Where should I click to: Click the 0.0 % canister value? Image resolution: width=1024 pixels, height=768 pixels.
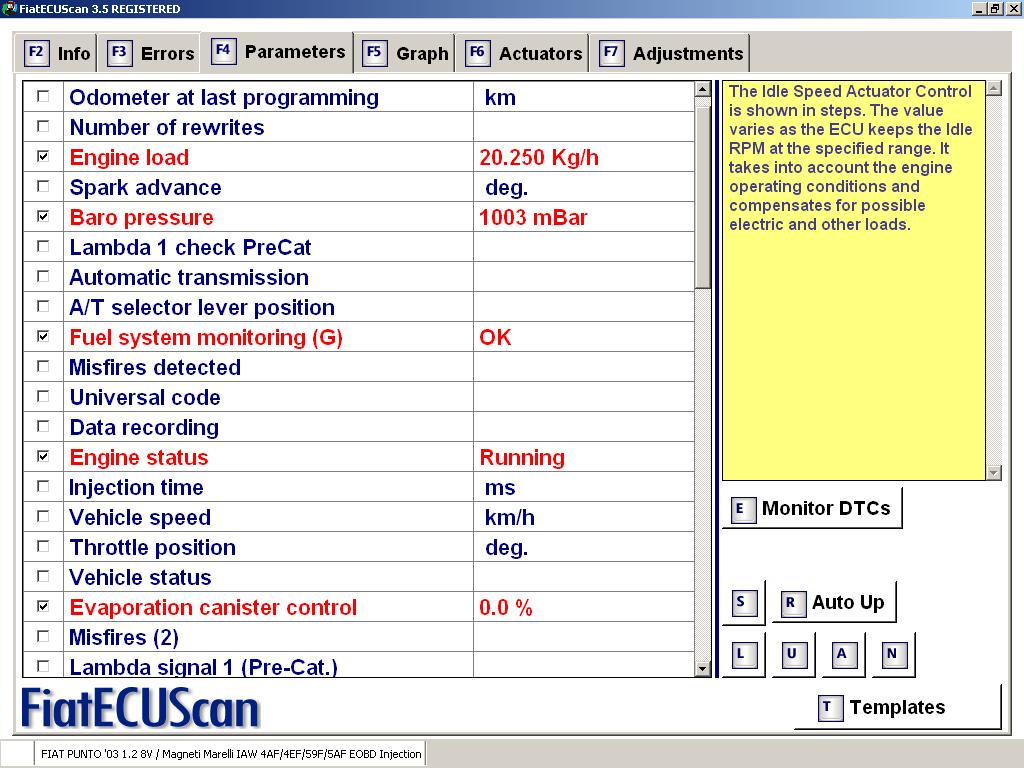505,608
